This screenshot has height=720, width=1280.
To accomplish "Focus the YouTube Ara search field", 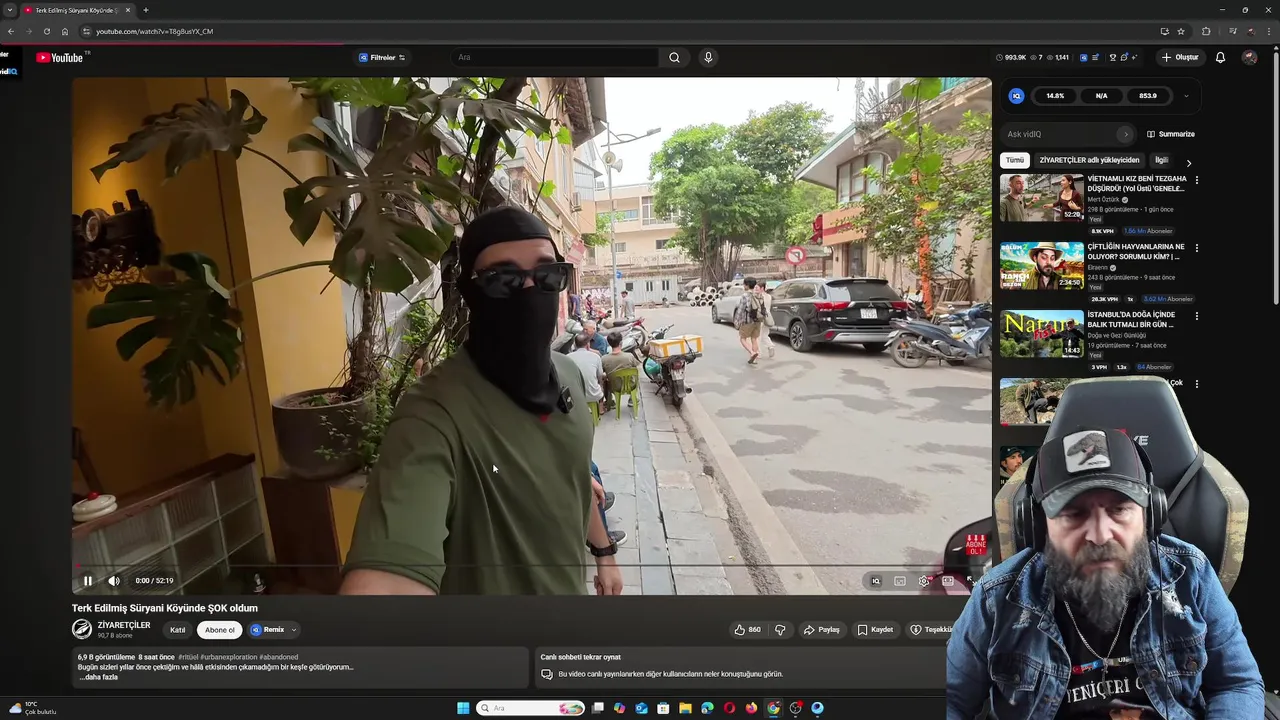I will click(555, 57).
